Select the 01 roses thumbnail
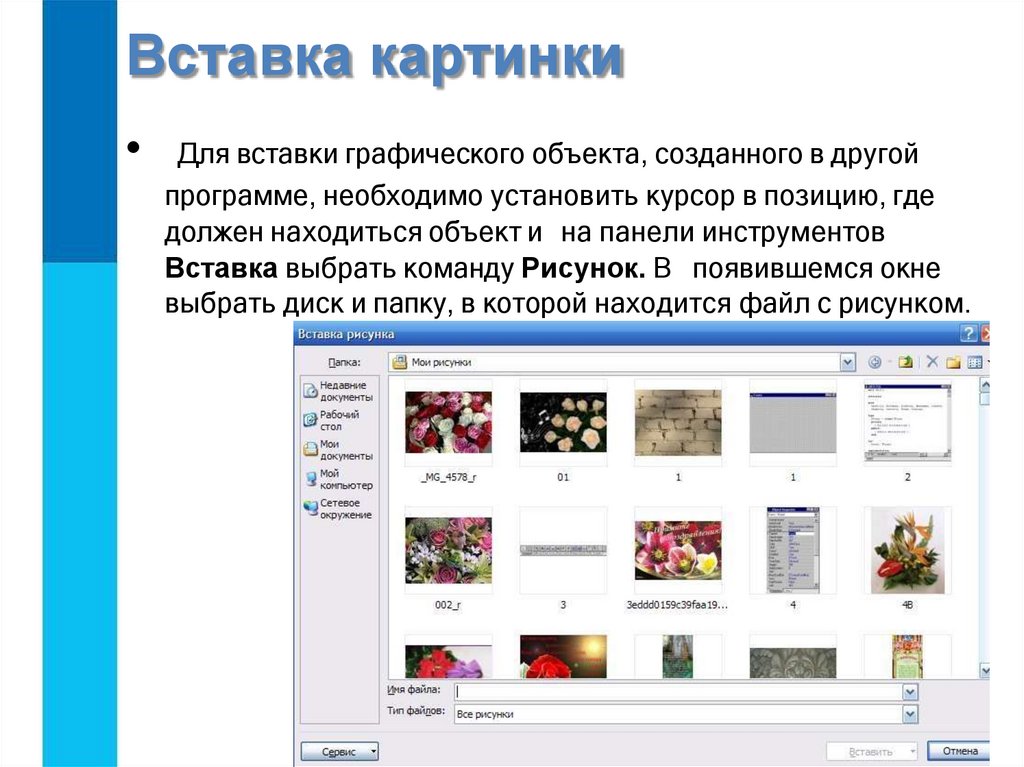Screen dimensions: 1024x767 [563, 422]
